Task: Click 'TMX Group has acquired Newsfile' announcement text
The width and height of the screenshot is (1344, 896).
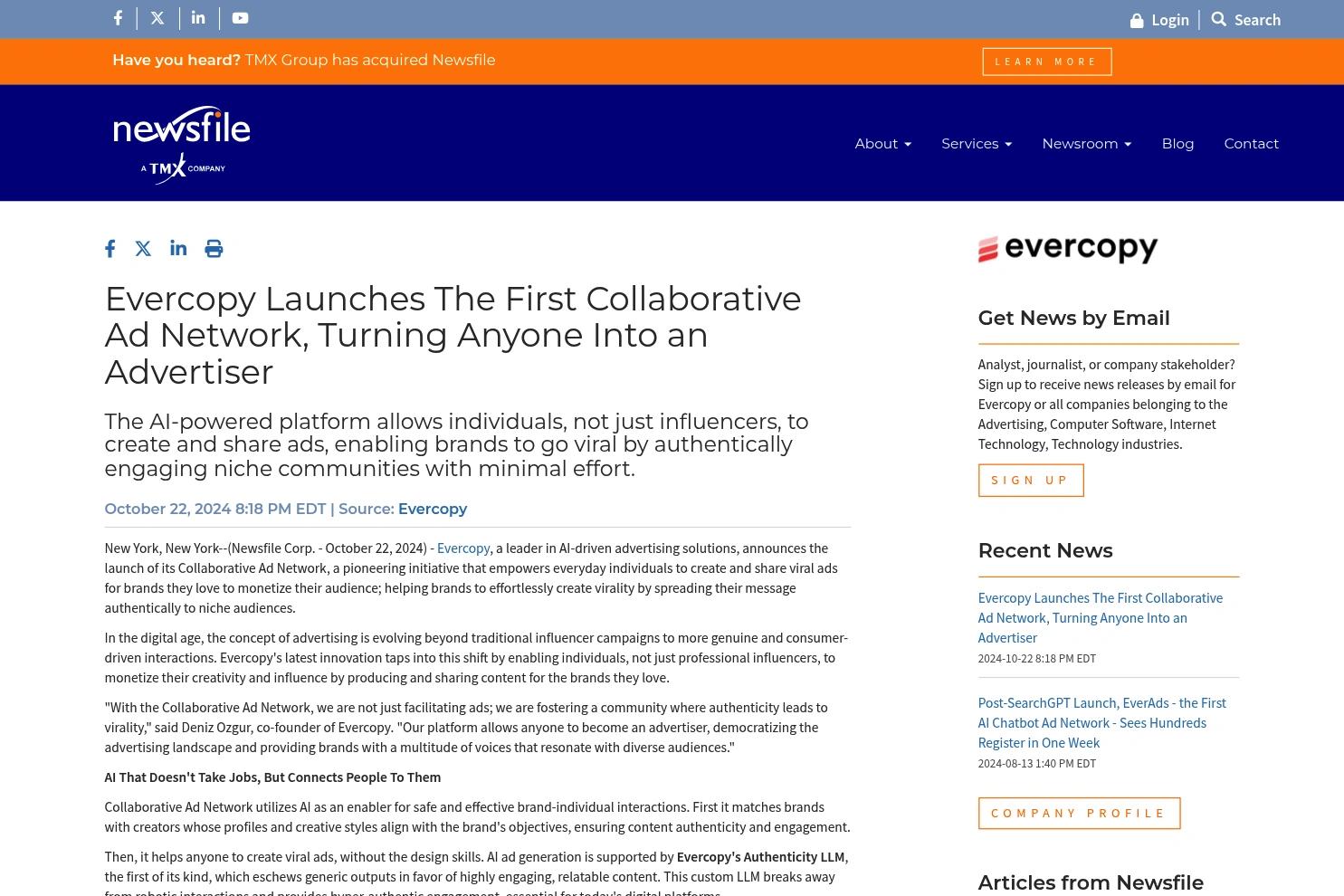Action: click(x=370, y=60)
